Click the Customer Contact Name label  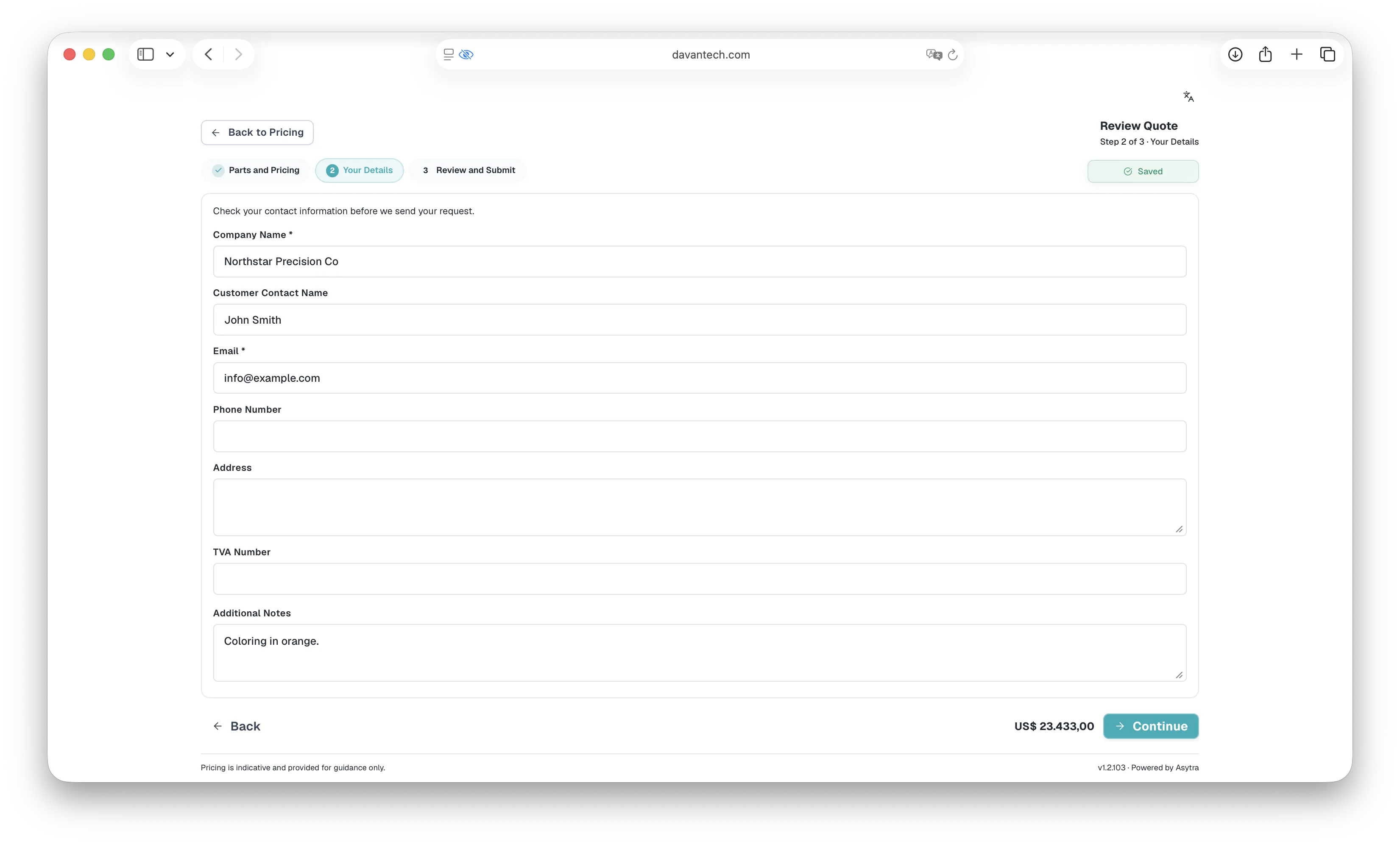tap(271, 293)
